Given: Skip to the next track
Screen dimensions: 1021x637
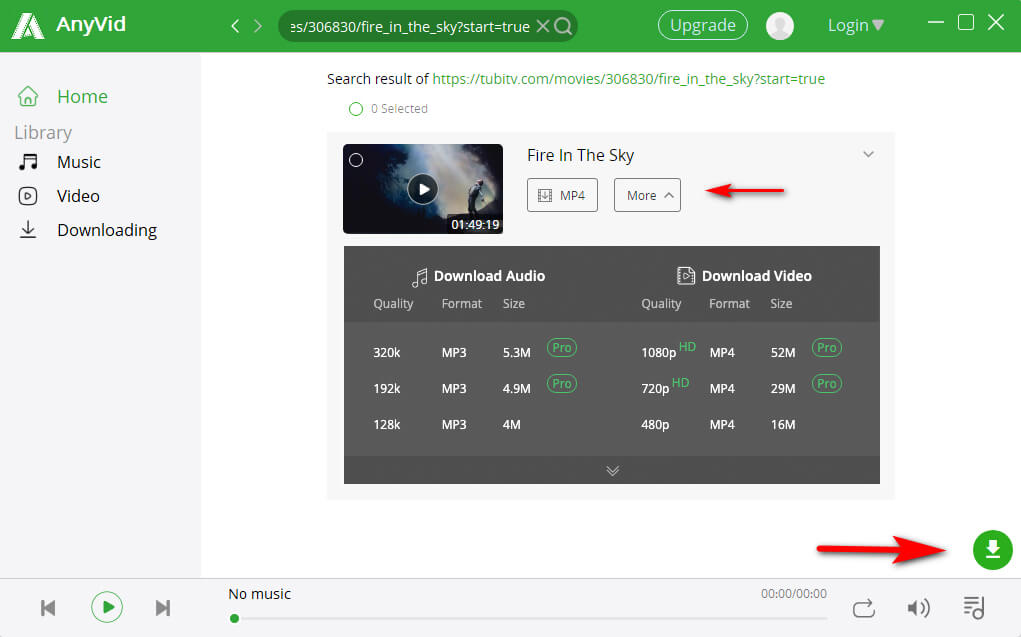Looking at the screenshot, I should 163,608.
